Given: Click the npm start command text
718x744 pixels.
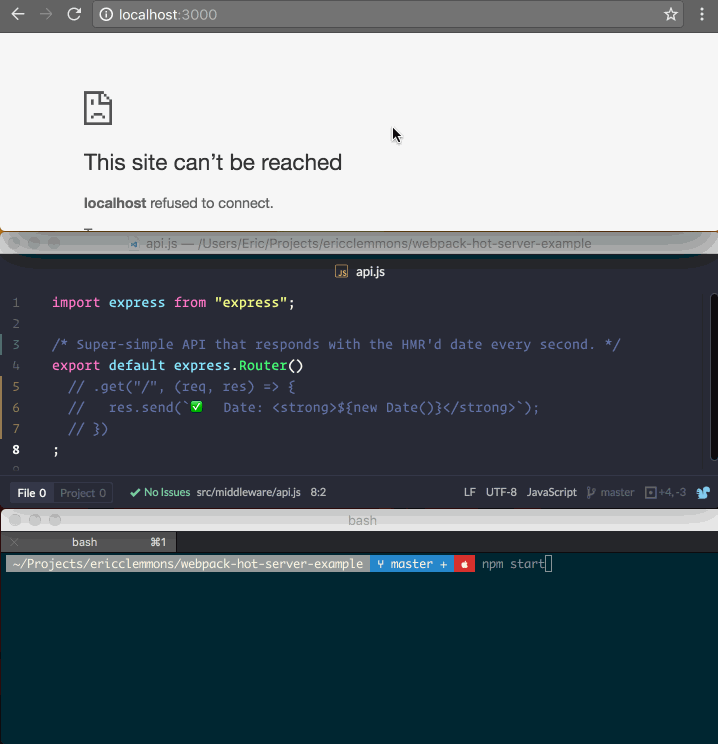Looking at the screenshot, I should click(x=513, y=564).
